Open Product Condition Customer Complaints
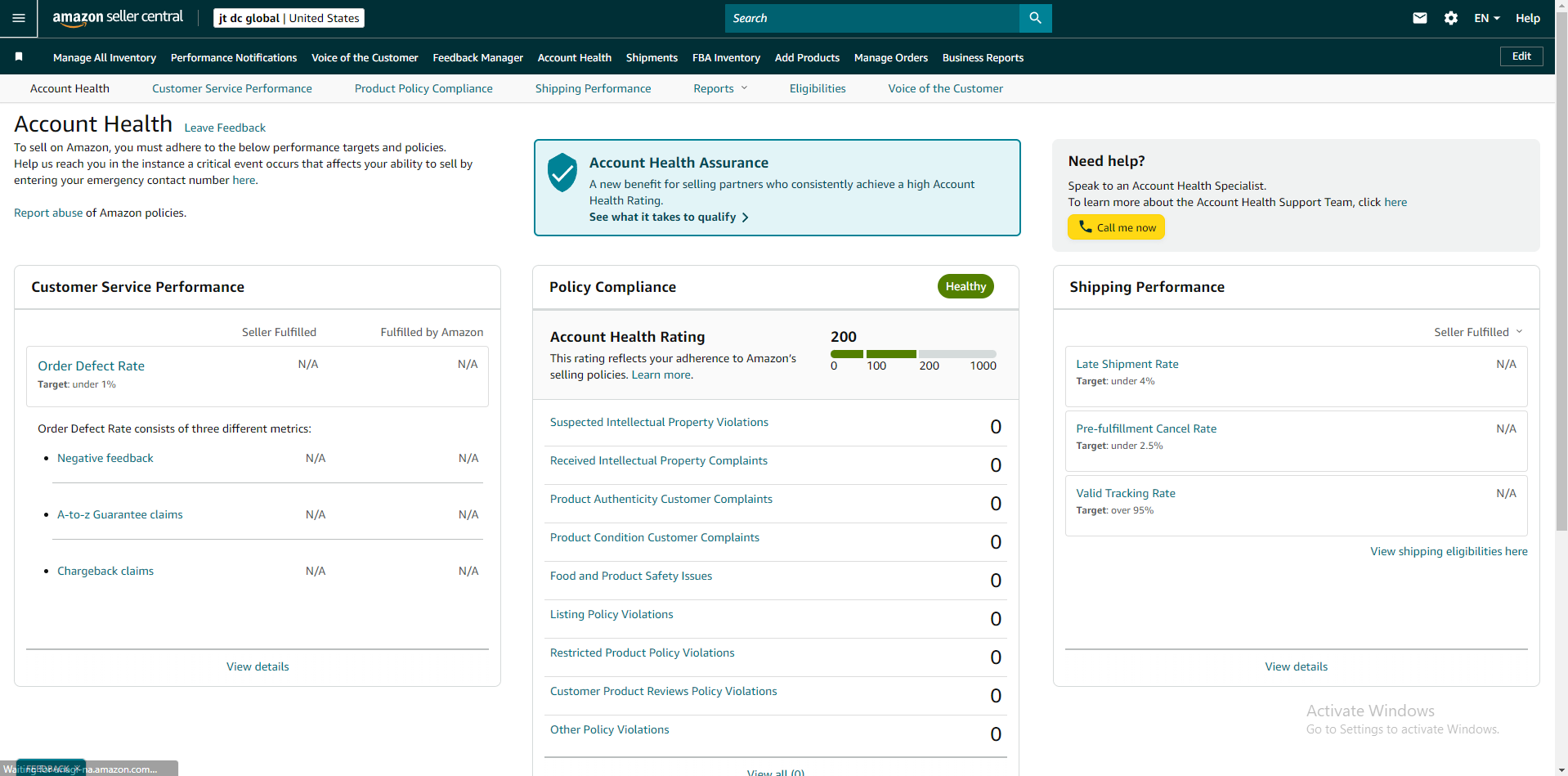1568x776 pixels. tap(654, 537)
